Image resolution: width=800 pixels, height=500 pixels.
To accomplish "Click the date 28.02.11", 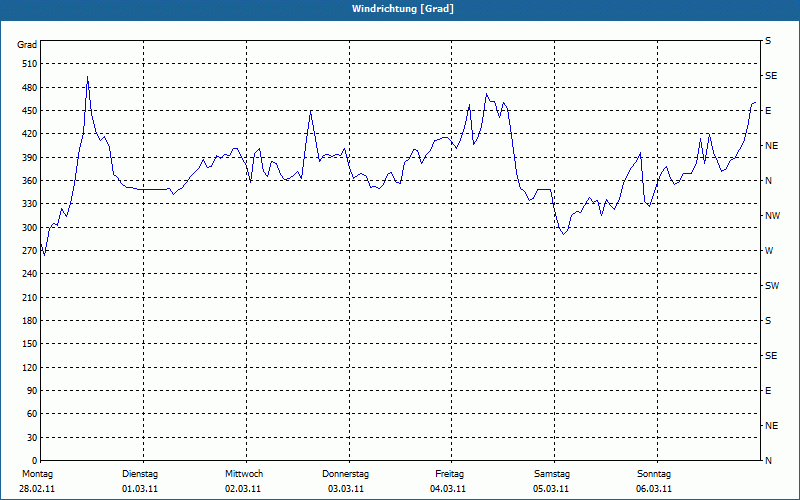I will 37,489.
